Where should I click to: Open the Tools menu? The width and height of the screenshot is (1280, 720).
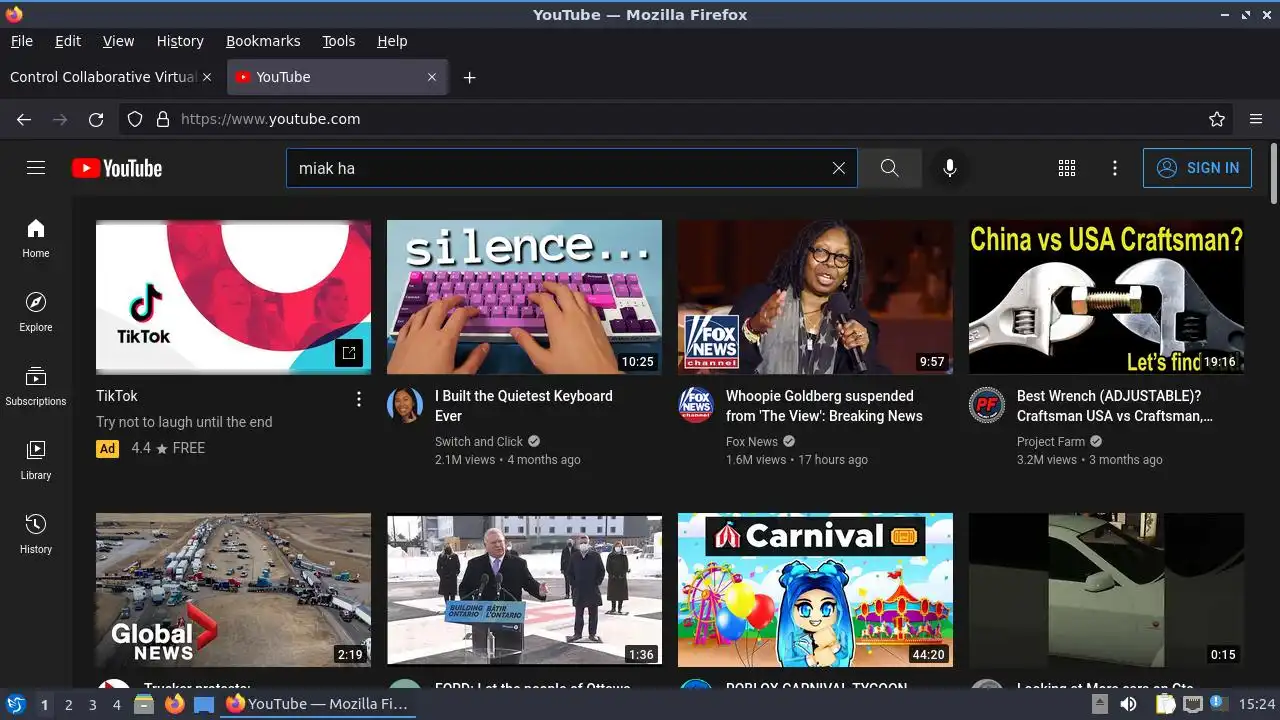click(x=339, y=41)
